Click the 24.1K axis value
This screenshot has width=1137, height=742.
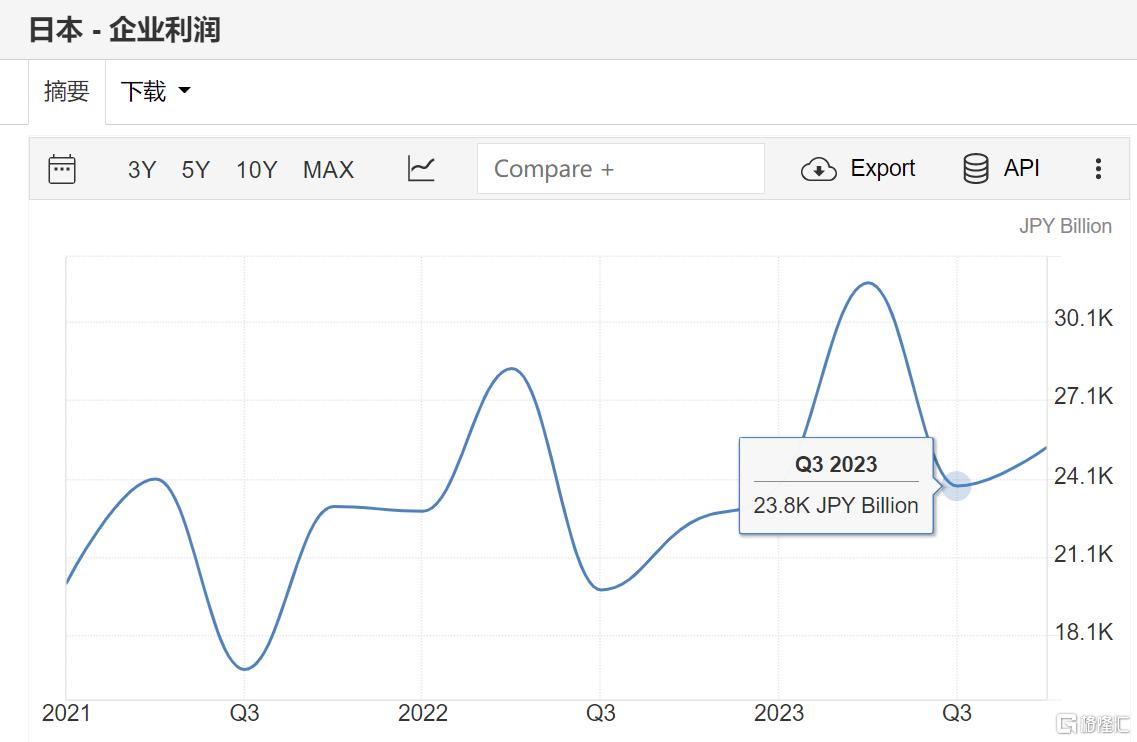(x=1083, y=477)
